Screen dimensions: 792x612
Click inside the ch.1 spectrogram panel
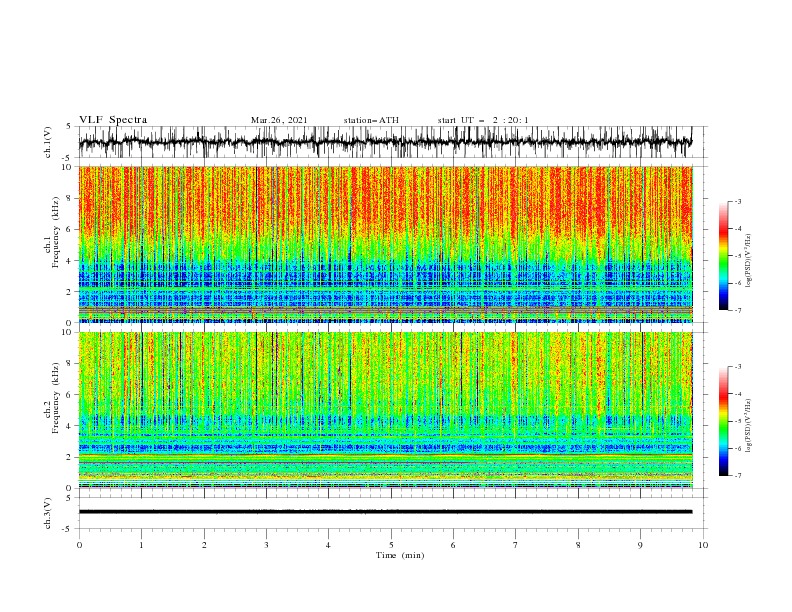pyautogui.click(x=386, y=244)
